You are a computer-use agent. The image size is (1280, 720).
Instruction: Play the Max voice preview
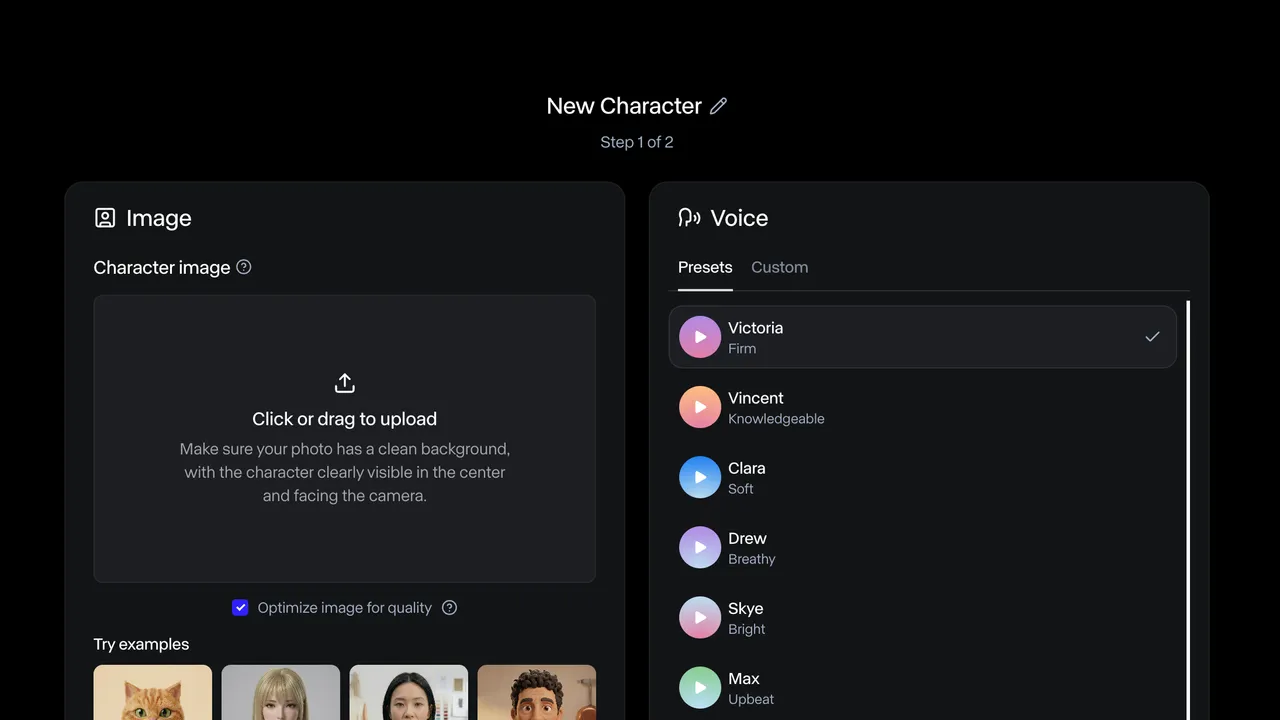(700, 687)
